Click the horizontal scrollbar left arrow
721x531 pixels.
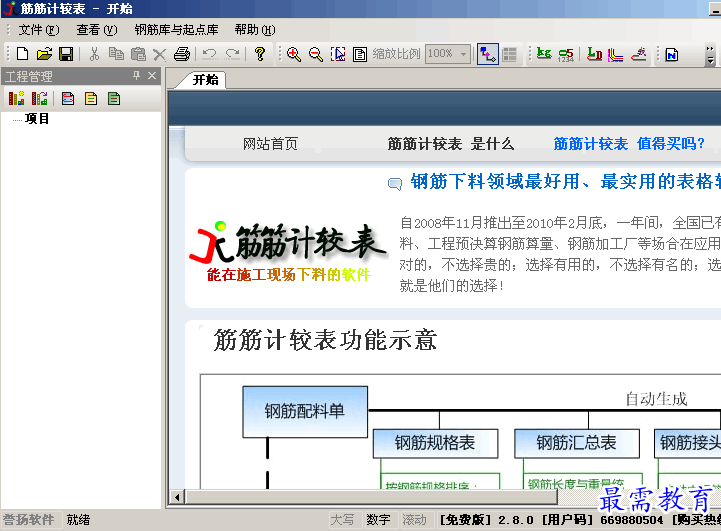click(x=177, y=497)
